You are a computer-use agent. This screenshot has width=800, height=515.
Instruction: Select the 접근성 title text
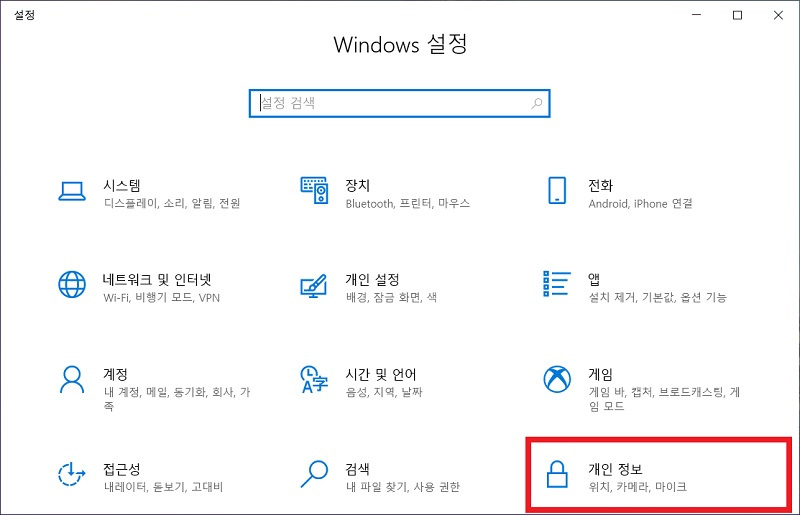pyautogui.click(x=121, y=469)
